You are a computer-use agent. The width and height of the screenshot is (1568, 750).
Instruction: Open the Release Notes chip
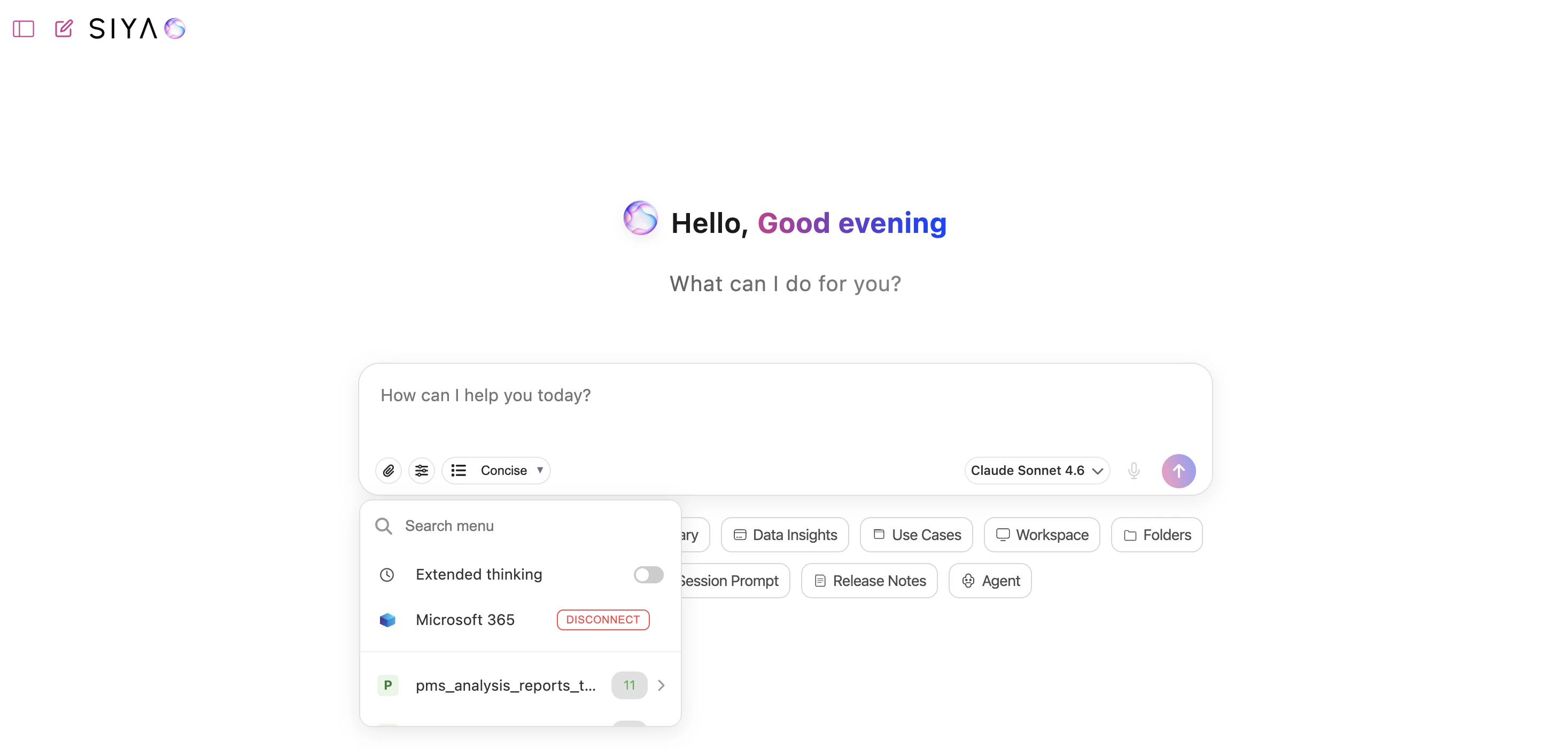(869, 581)
